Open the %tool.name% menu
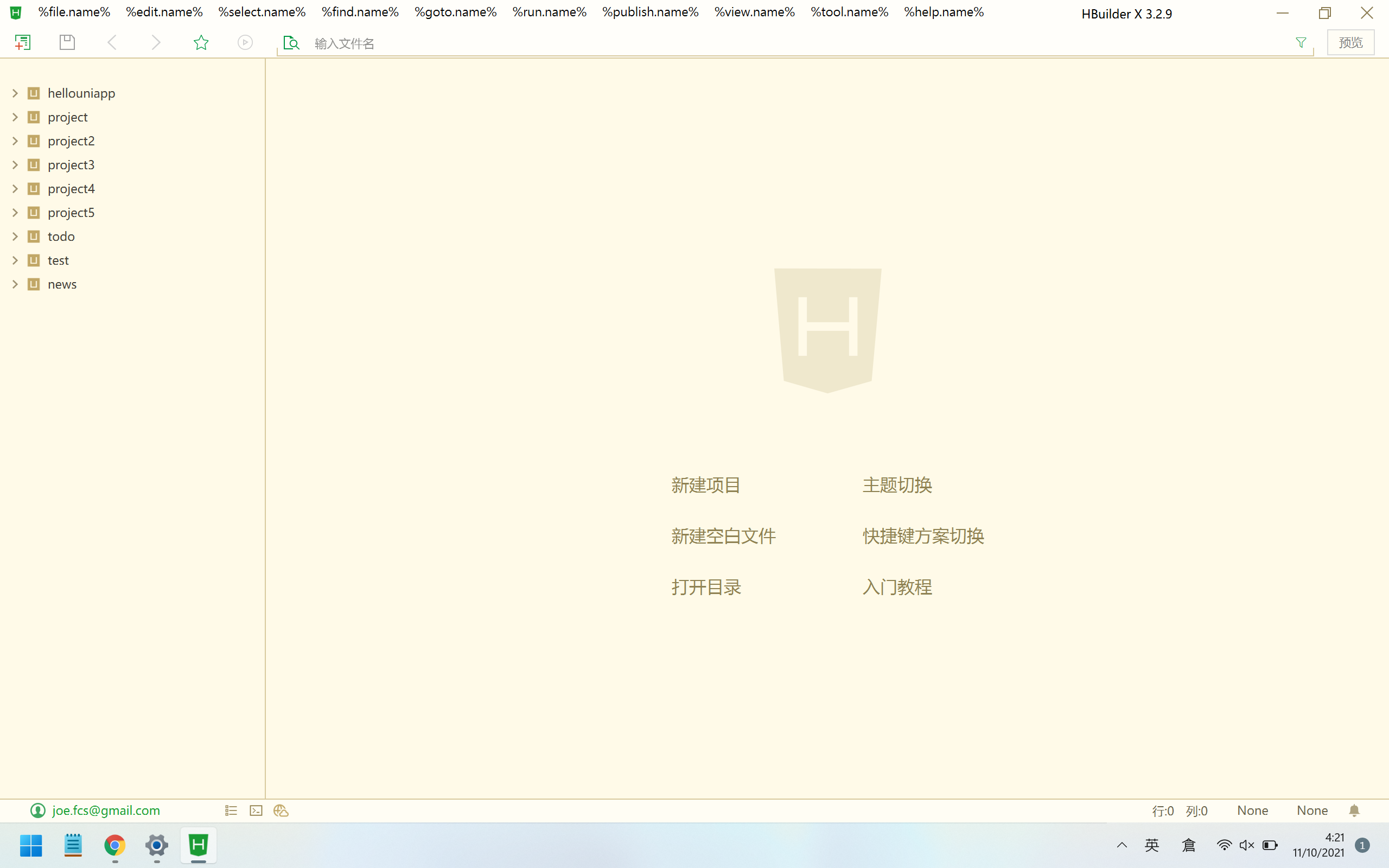The height and width of the screenshot is (868, 1389). point(850,12)
